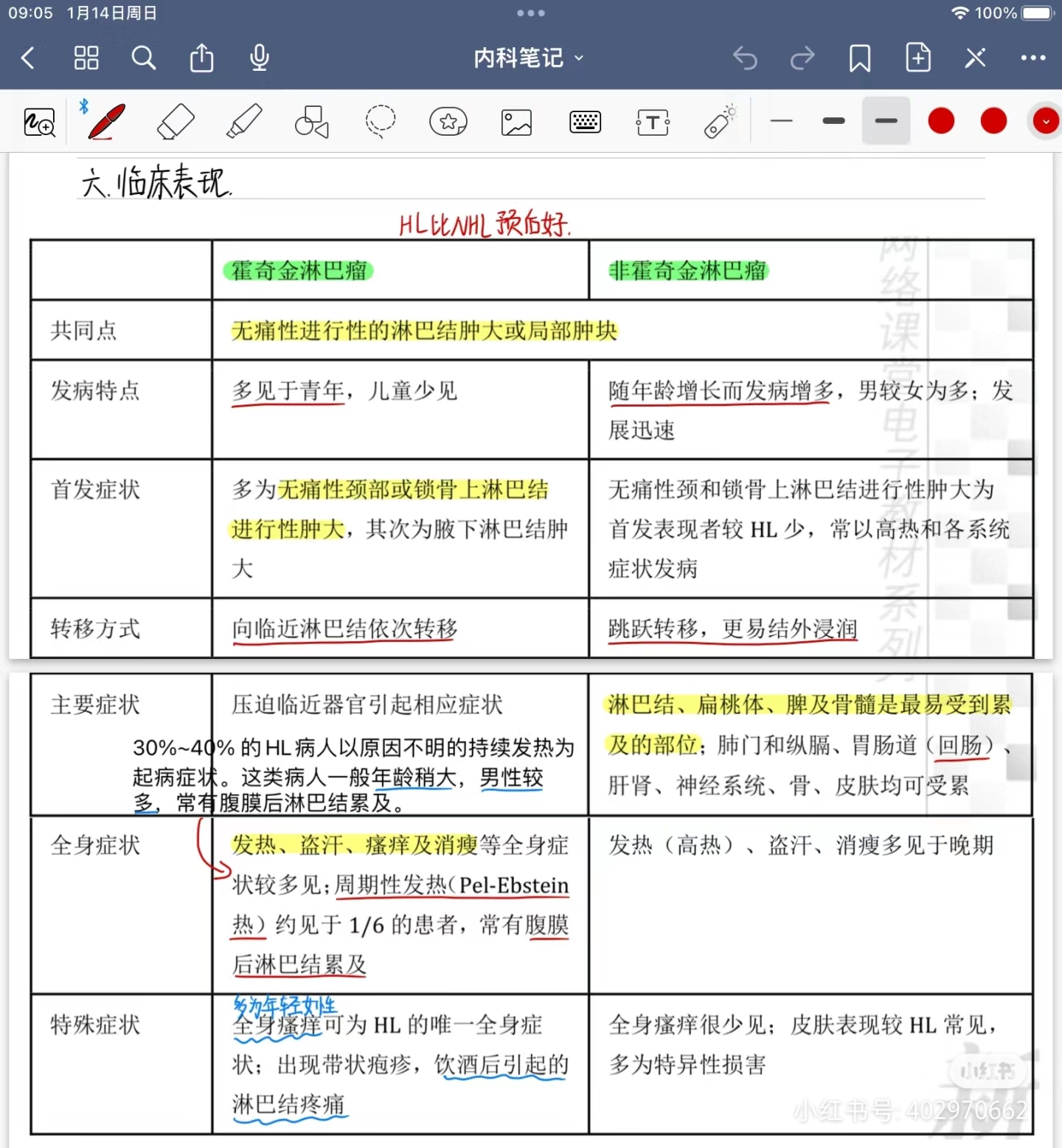Tap the text 压迫临近器官引起相应症状
This screenshot has width=1062, height=1148.
[x=367, y=705]
